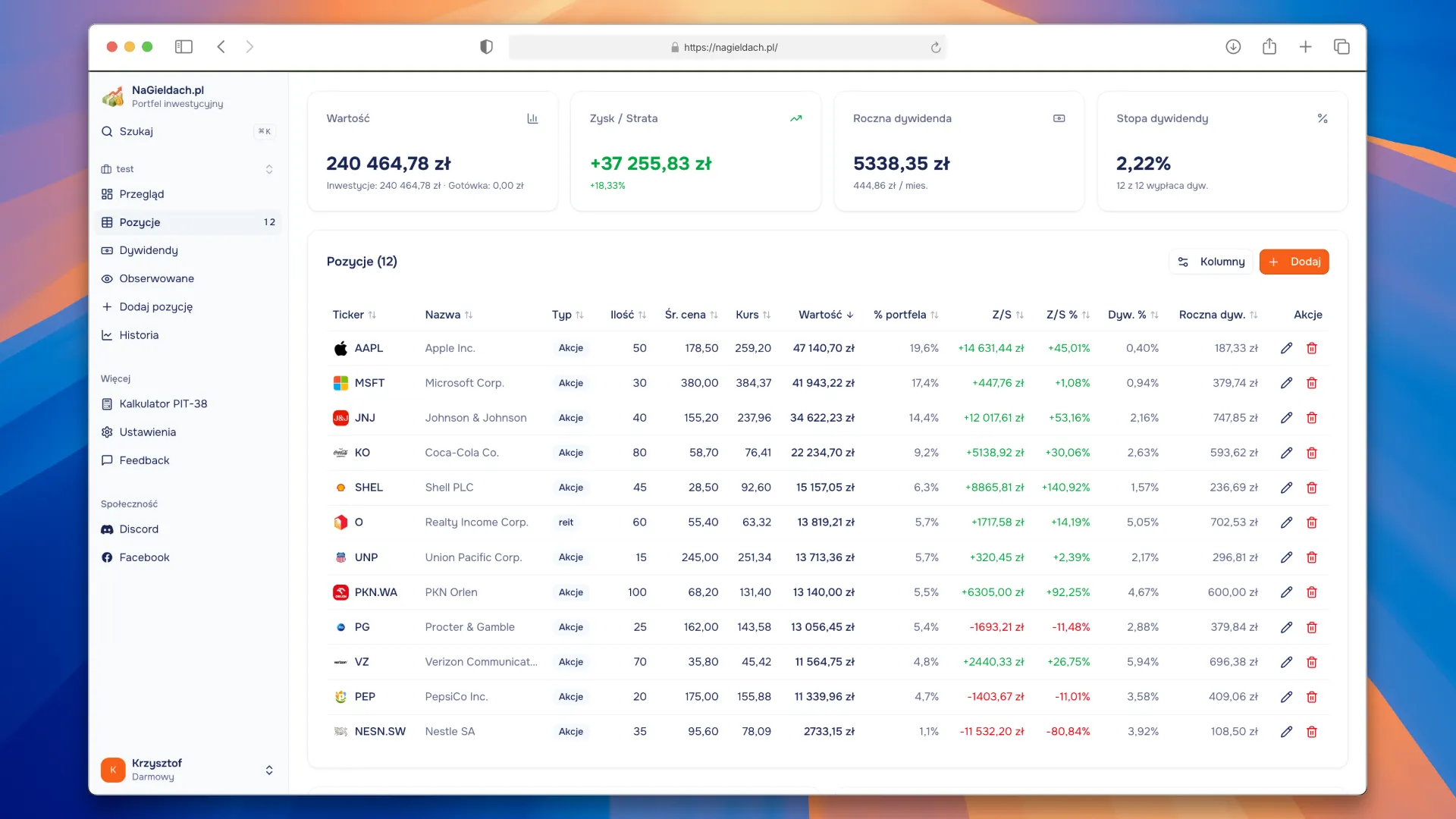Click the edit pencil for AAPL row

tap(1286, 348)
